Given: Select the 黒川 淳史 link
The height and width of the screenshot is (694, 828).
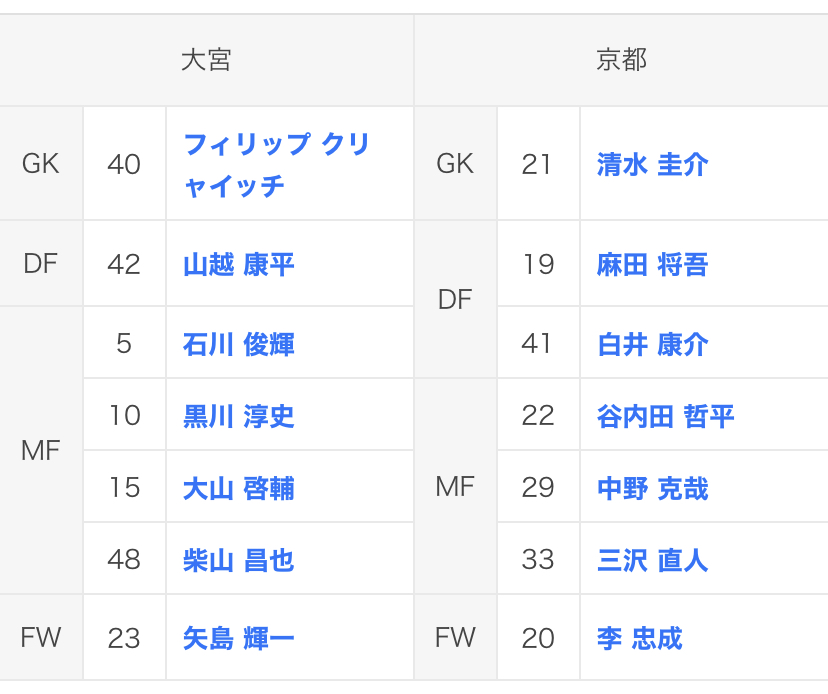Looking at the screenshot, I should 238,416.
